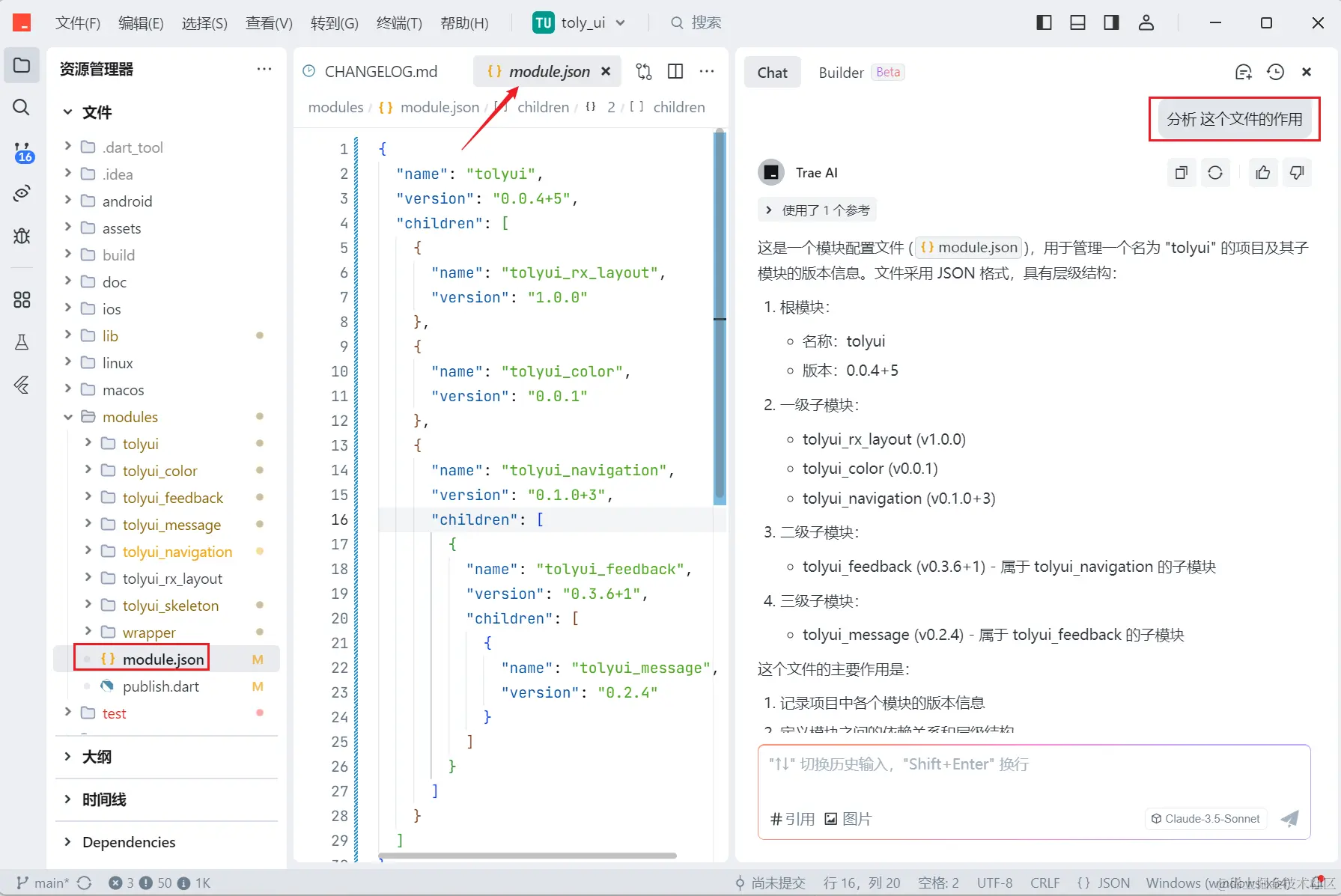Toggle the bottom panel layout icon
The width and height of the screenshot is (1341, 896).
1077,22
